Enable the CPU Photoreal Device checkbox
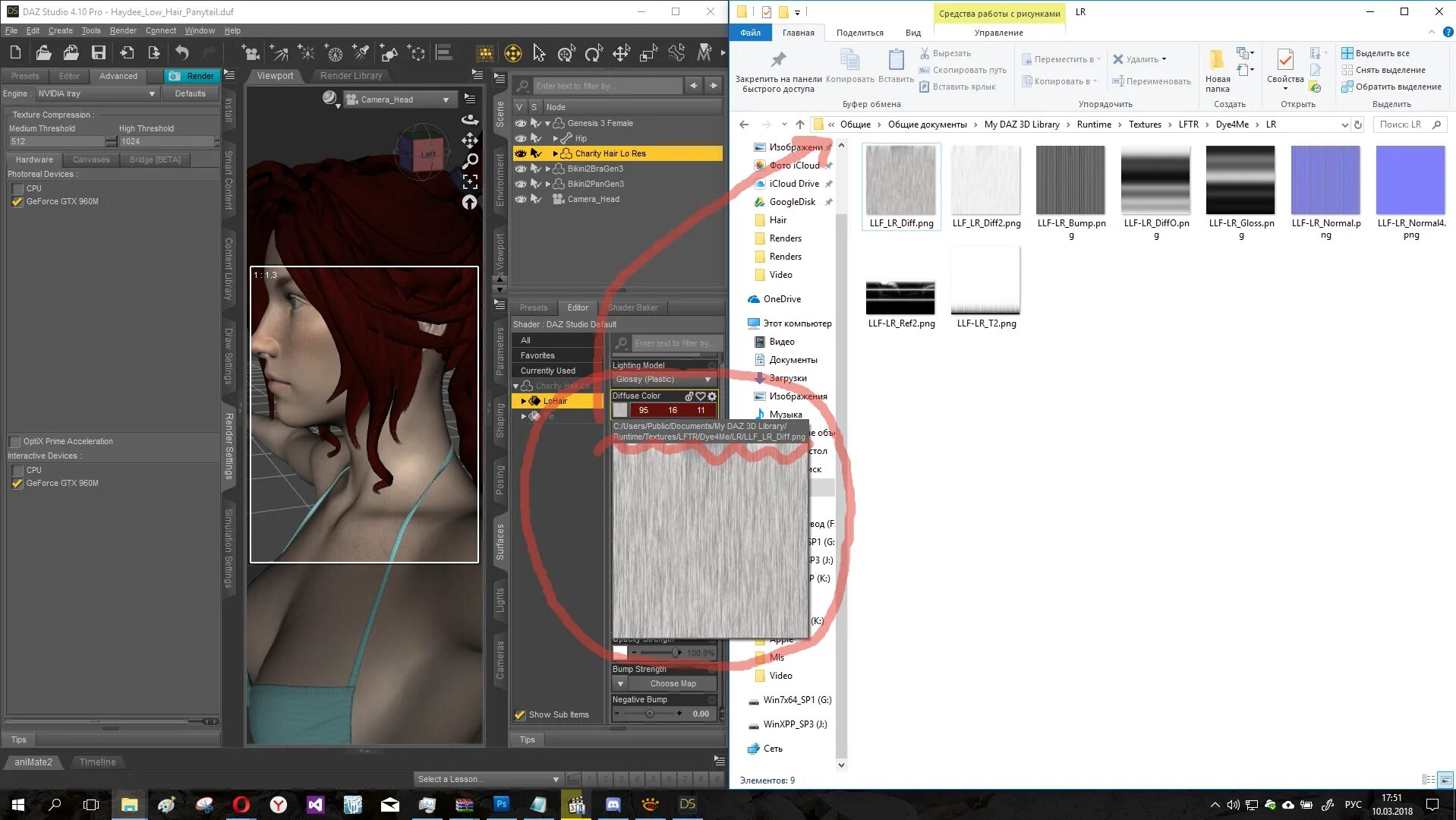This screenshot has width=1456, height=820. [x=17, y=188]
